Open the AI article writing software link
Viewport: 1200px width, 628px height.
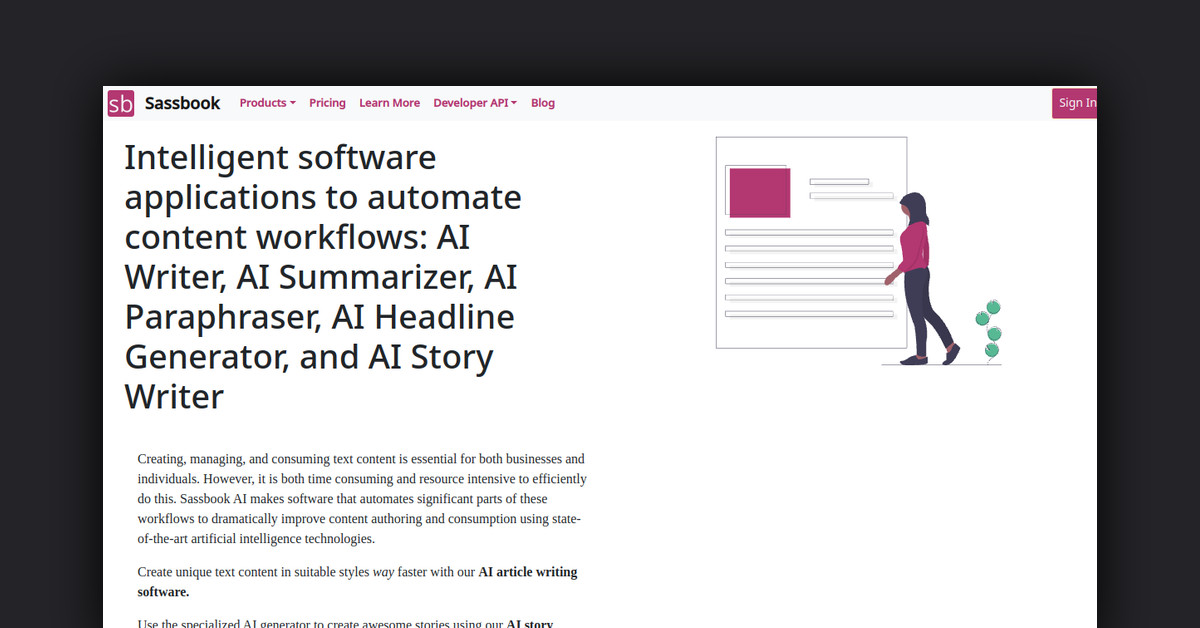coord(528,572)
